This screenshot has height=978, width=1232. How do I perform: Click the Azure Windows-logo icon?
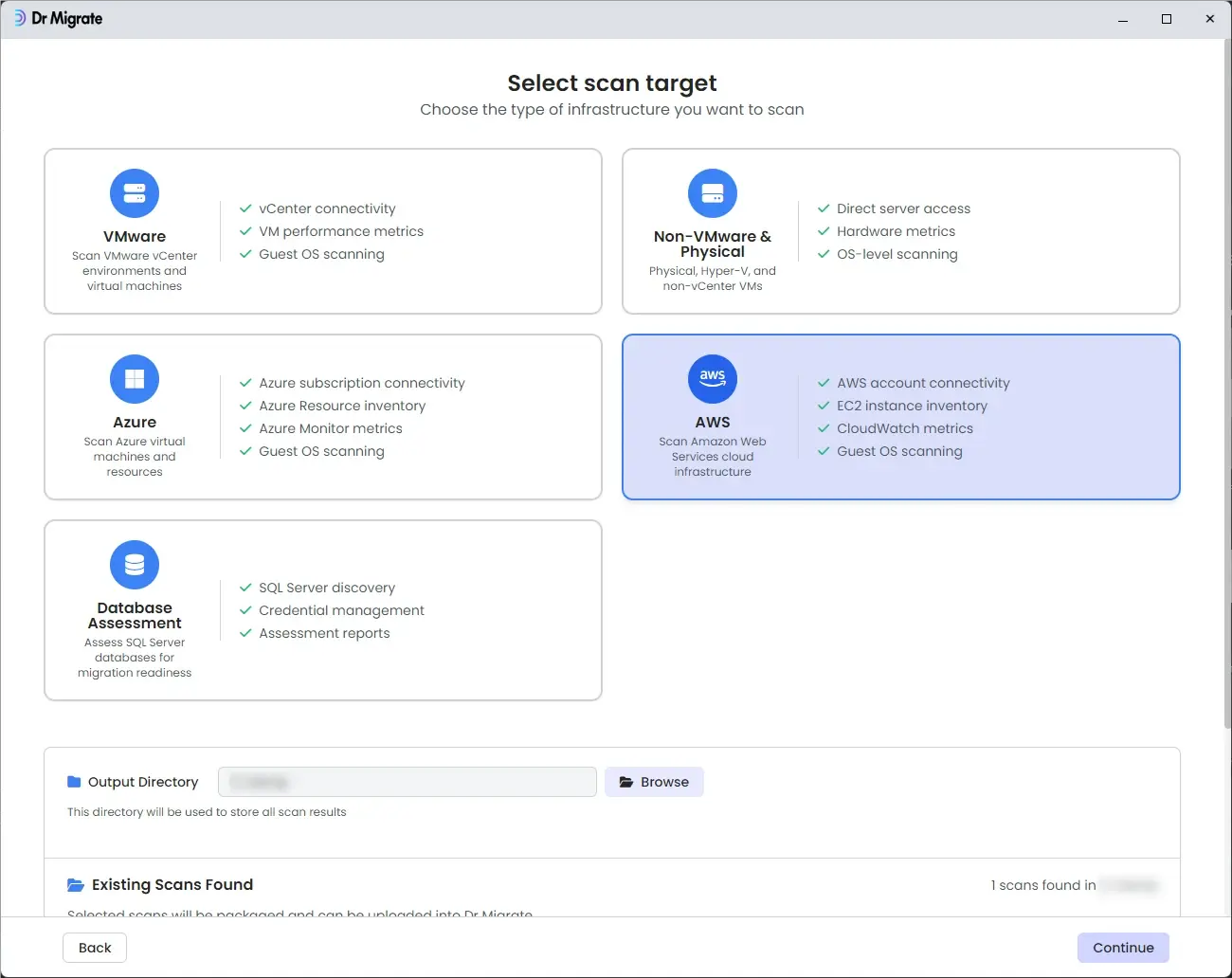[135, 379]
